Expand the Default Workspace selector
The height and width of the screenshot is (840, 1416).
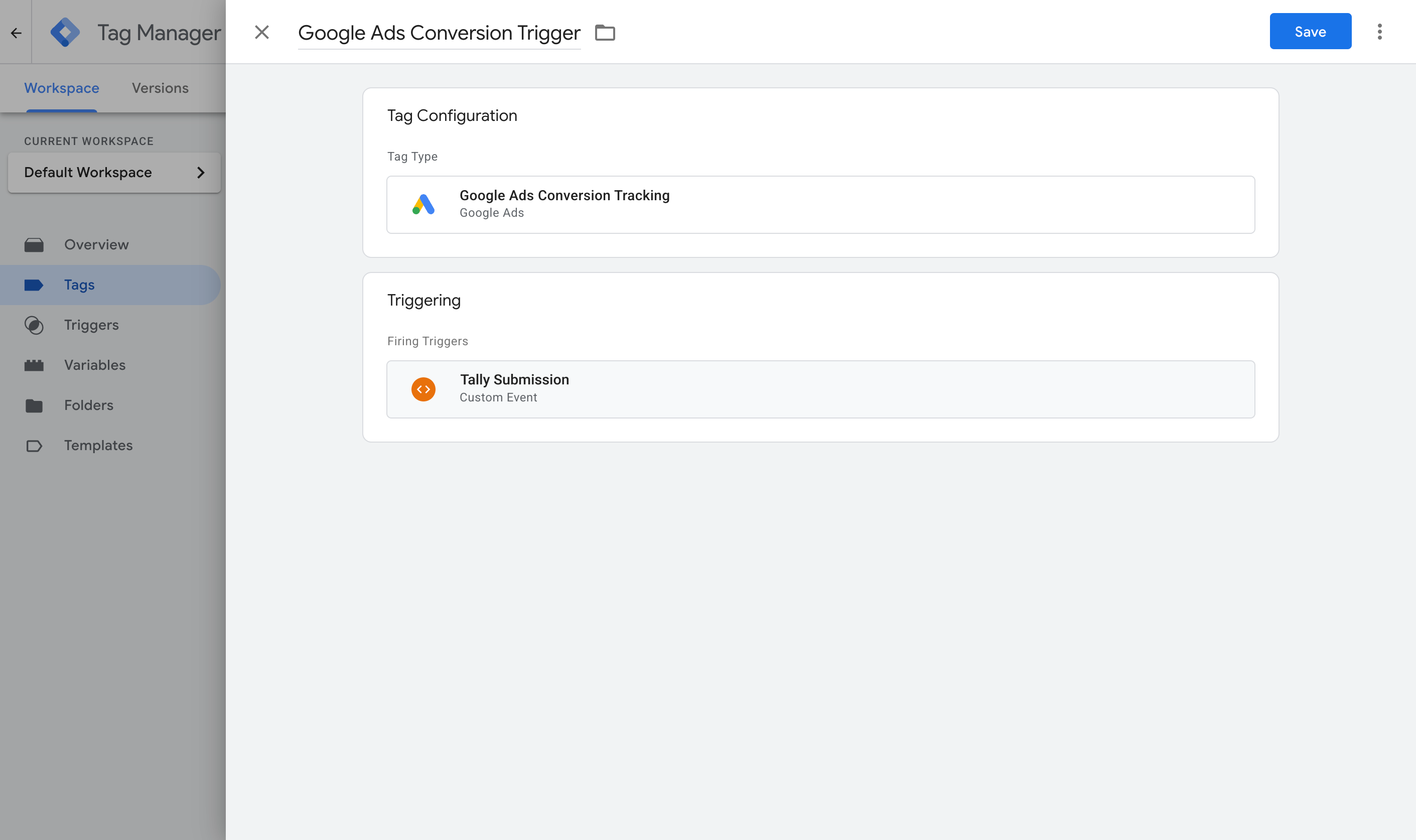click(114, 172)
